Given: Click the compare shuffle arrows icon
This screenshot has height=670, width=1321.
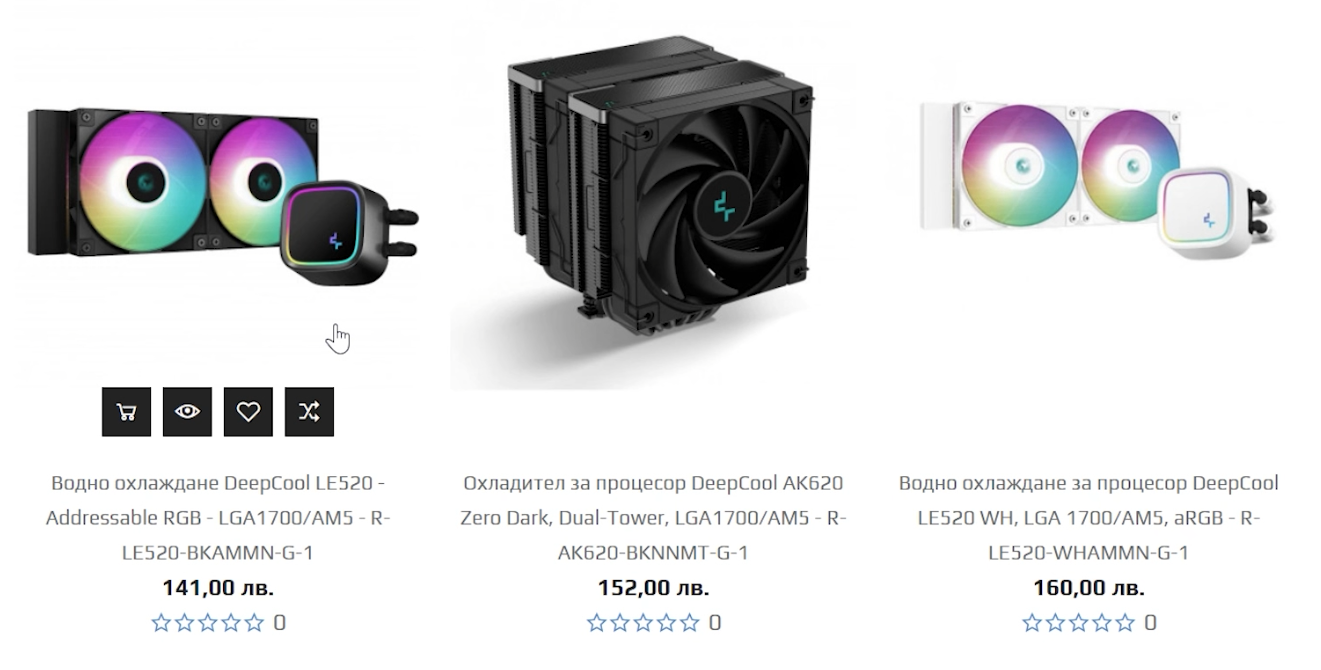Looking at the screenshot, I should (x=309, y=411).
